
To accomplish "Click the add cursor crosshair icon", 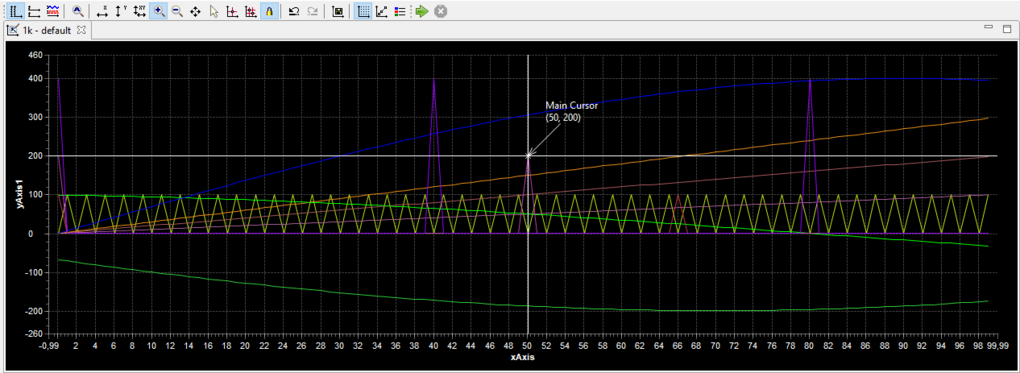I will [232, 11].
